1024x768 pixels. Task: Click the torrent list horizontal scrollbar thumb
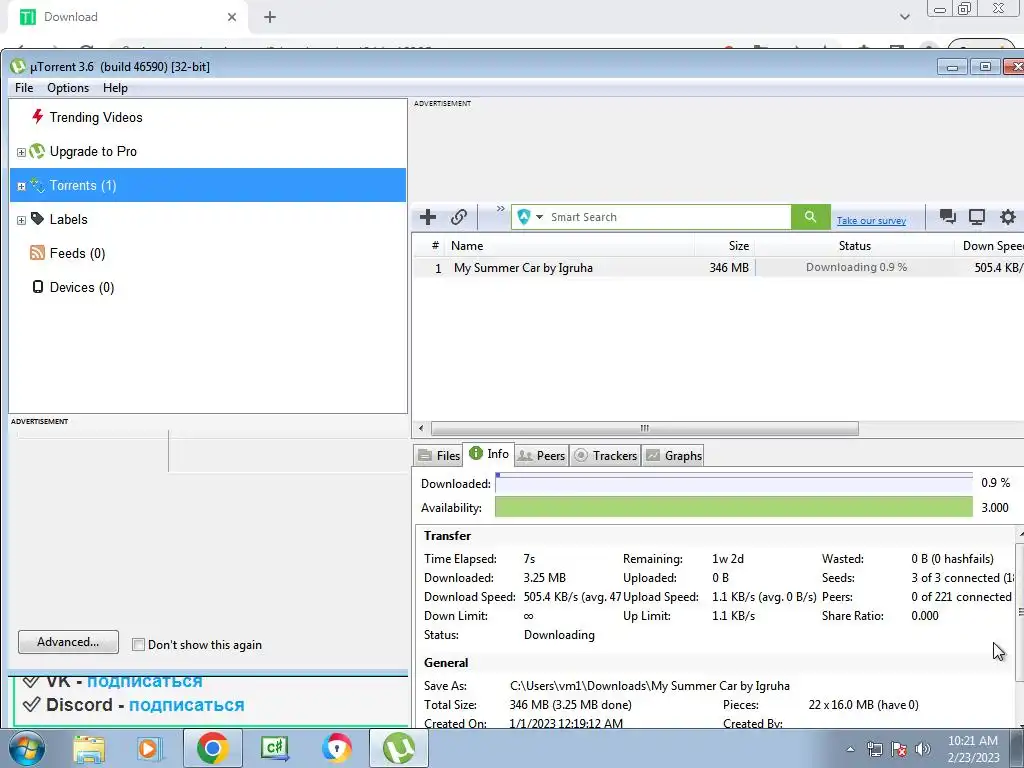[x=645, y=428]
